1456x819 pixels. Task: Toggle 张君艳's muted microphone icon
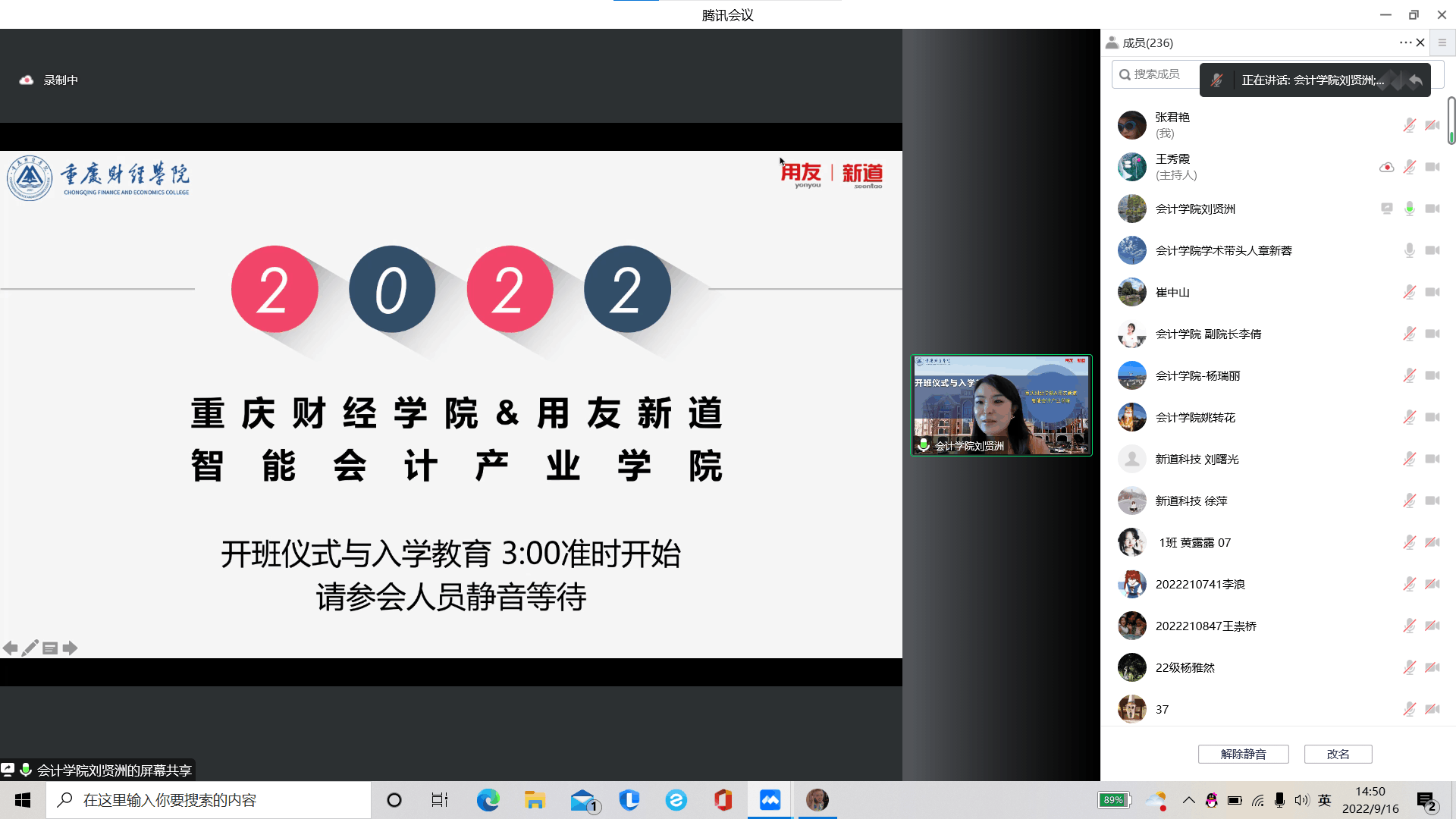click(1409, 125)
